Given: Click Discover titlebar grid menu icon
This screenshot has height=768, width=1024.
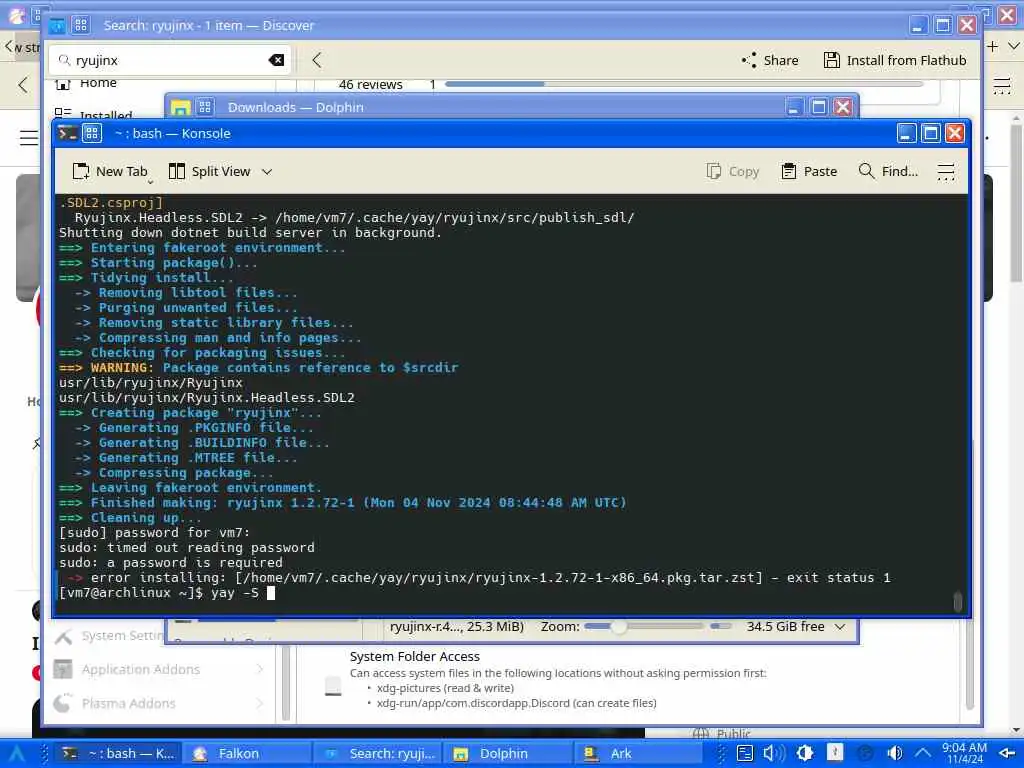Looking at the screenshot, I should click(81, 25).
